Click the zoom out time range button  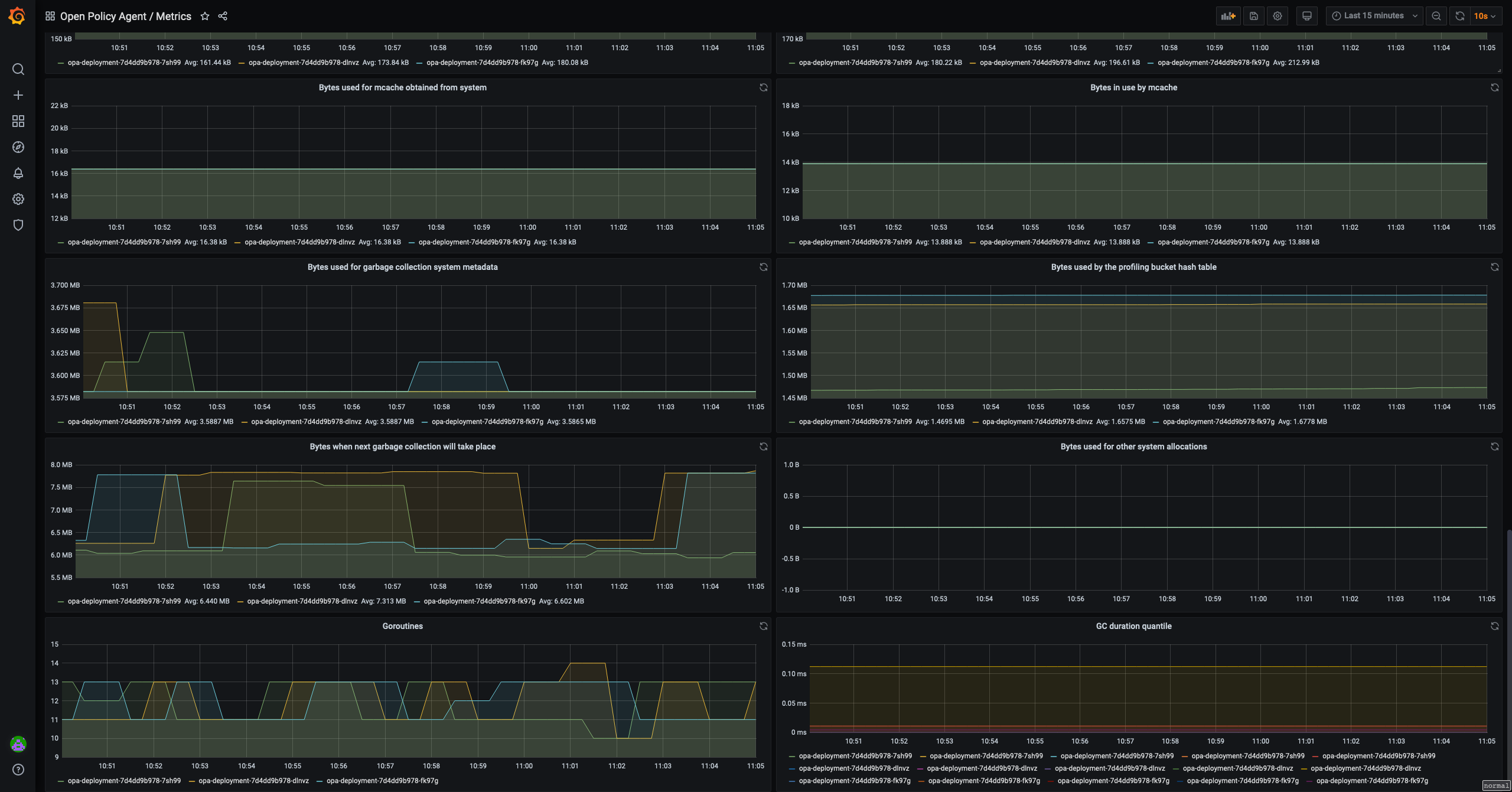[1436, 16]
